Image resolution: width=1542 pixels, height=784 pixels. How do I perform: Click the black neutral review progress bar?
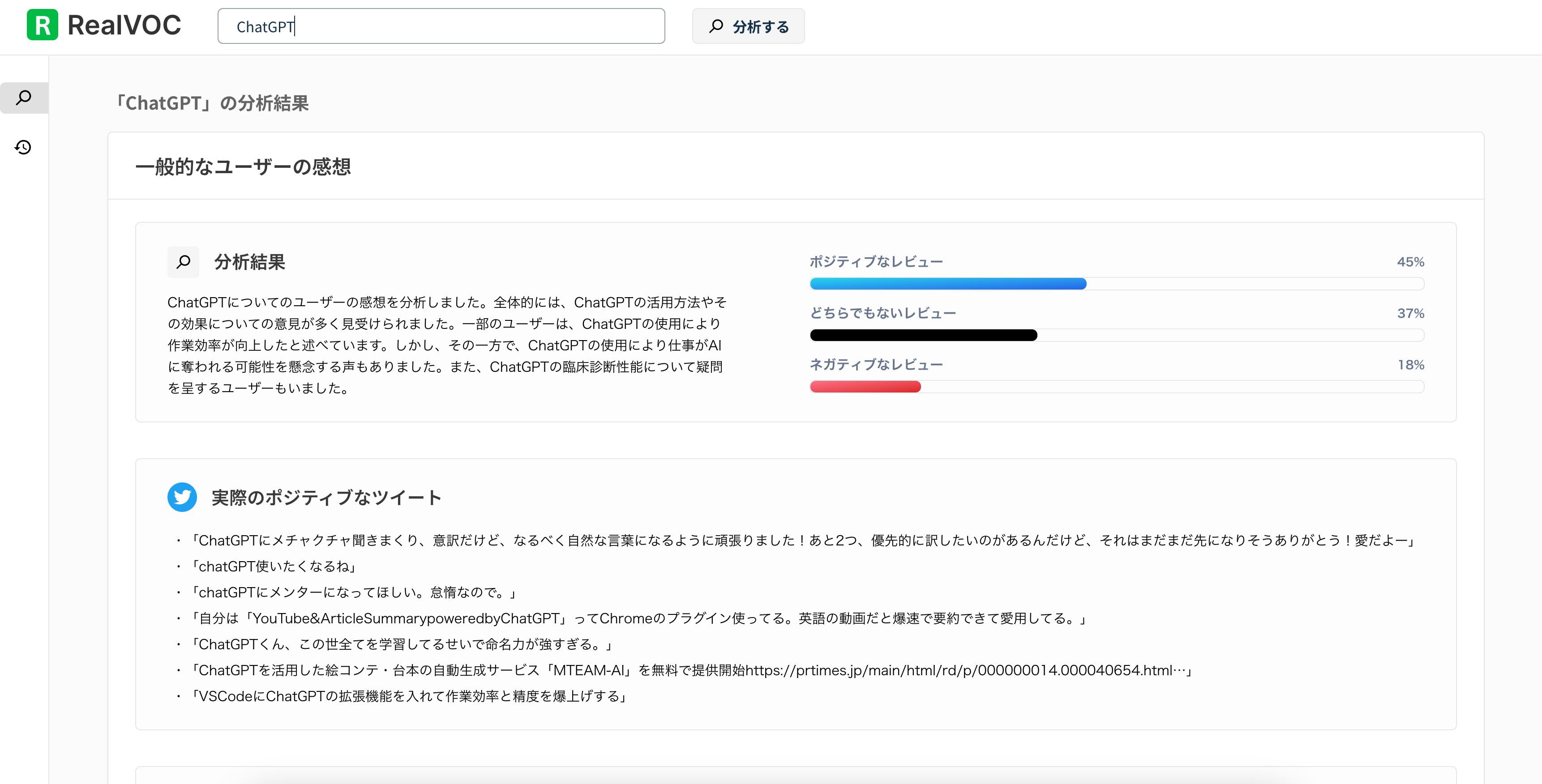click(x=923, y=335)
